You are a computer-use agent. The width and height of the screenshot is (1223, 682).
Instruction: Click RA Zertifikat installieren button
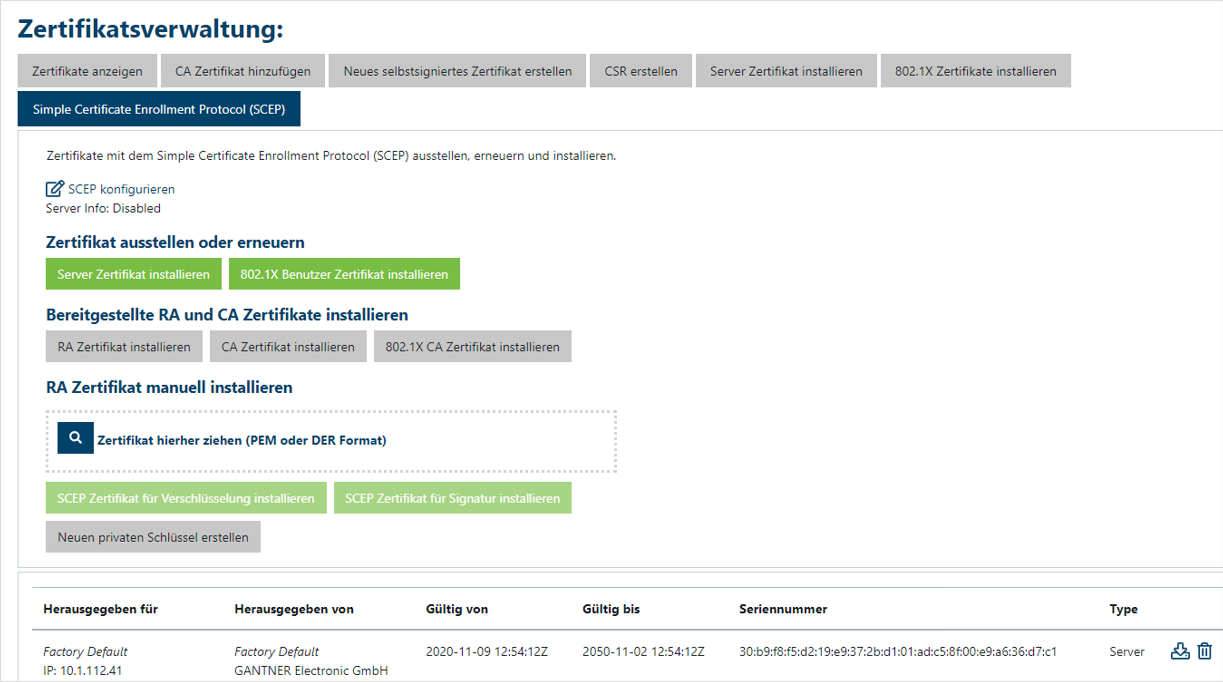(124, 347)
